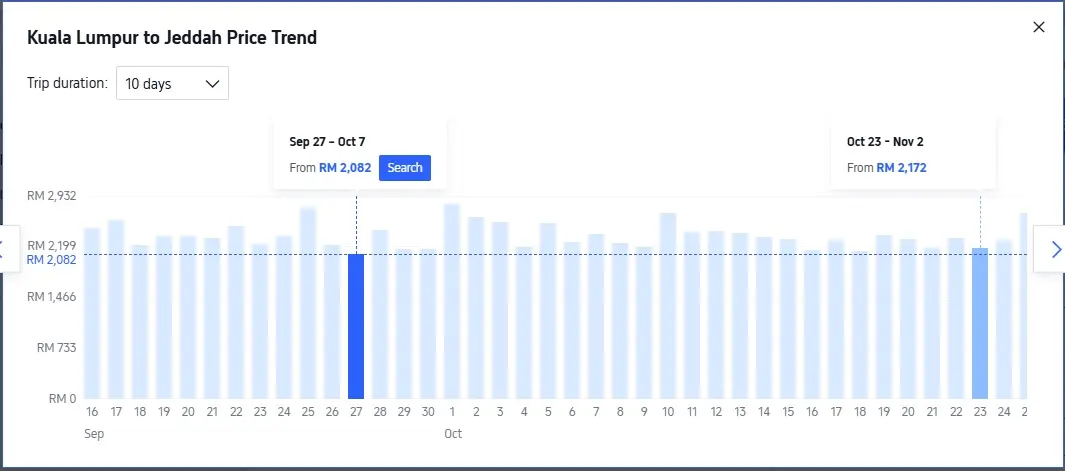This screenshot has width=1065, height=471.
Task: Go to previous dates with left arrow
Action: tap(3, 249)
